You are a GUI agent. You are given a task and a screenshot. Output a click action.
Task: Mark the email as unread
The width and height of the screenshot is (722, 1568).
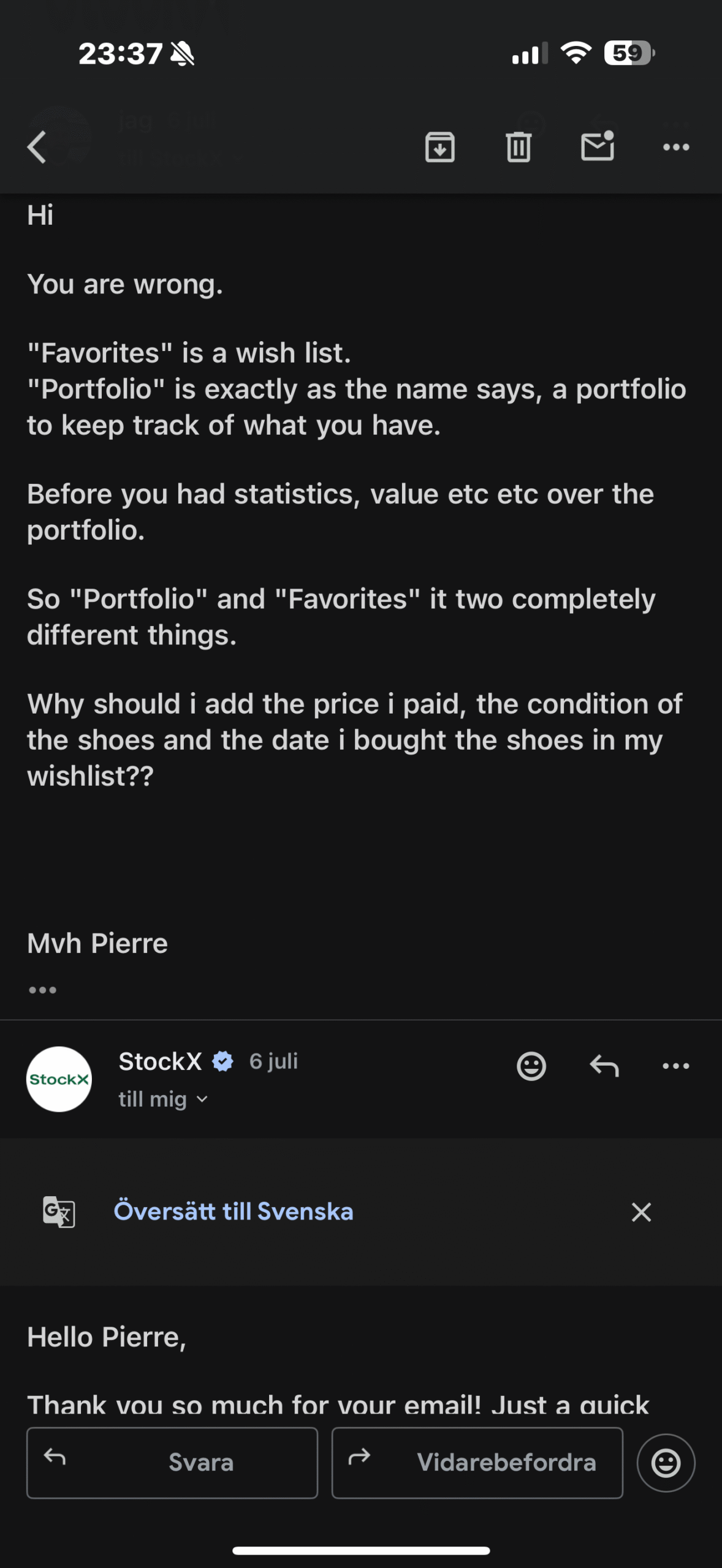click(x=598, y=146)
